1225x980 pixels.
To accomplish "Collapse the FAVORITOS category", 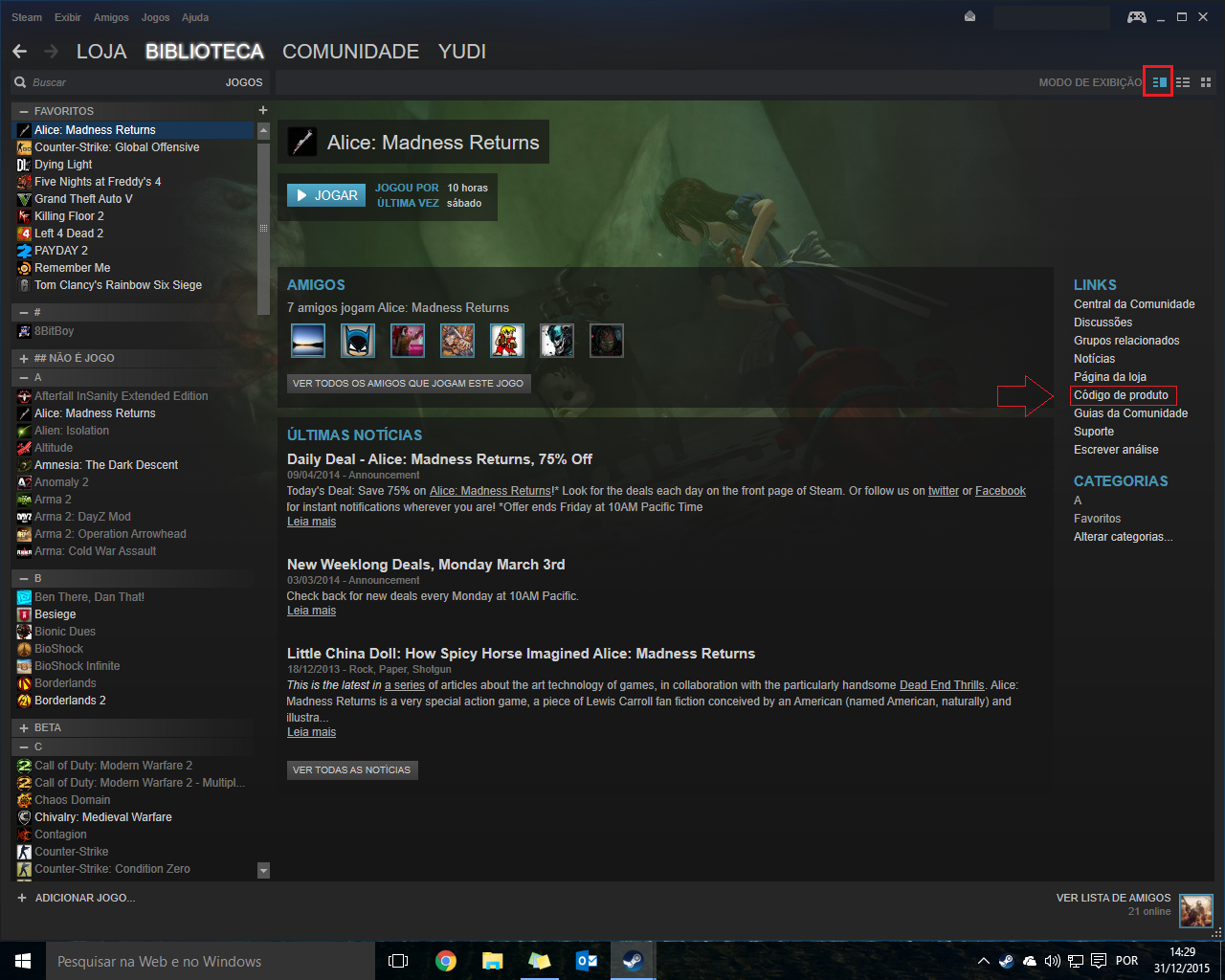I will tap(24, 111).
